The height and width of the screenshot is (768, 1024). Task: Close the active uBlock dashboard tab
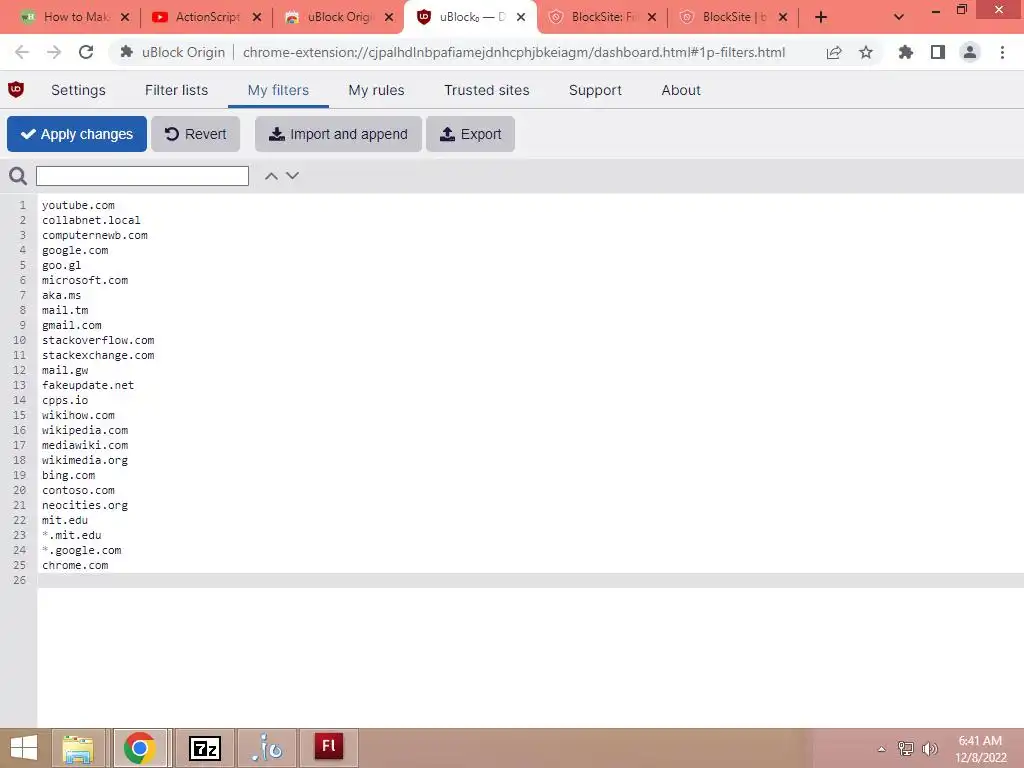pyautogui.click(x=521, y=17)
